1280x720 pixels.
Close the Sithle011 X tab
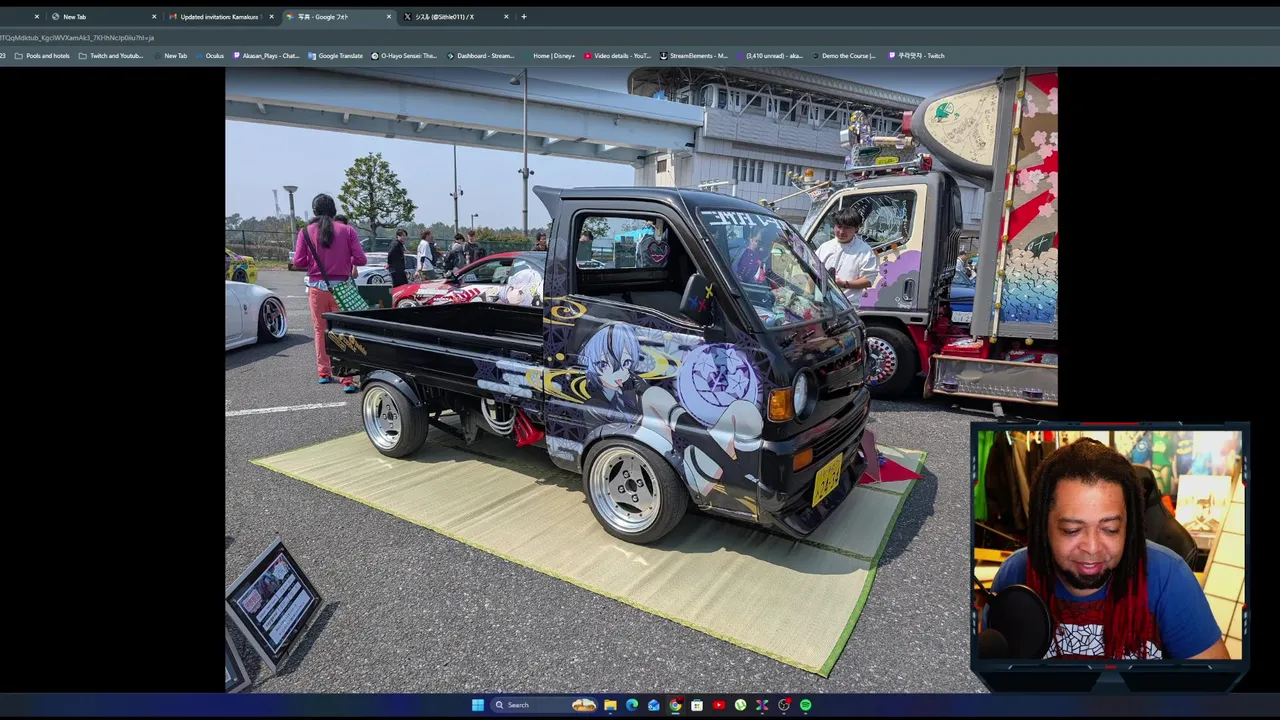[x=506, y=17]
